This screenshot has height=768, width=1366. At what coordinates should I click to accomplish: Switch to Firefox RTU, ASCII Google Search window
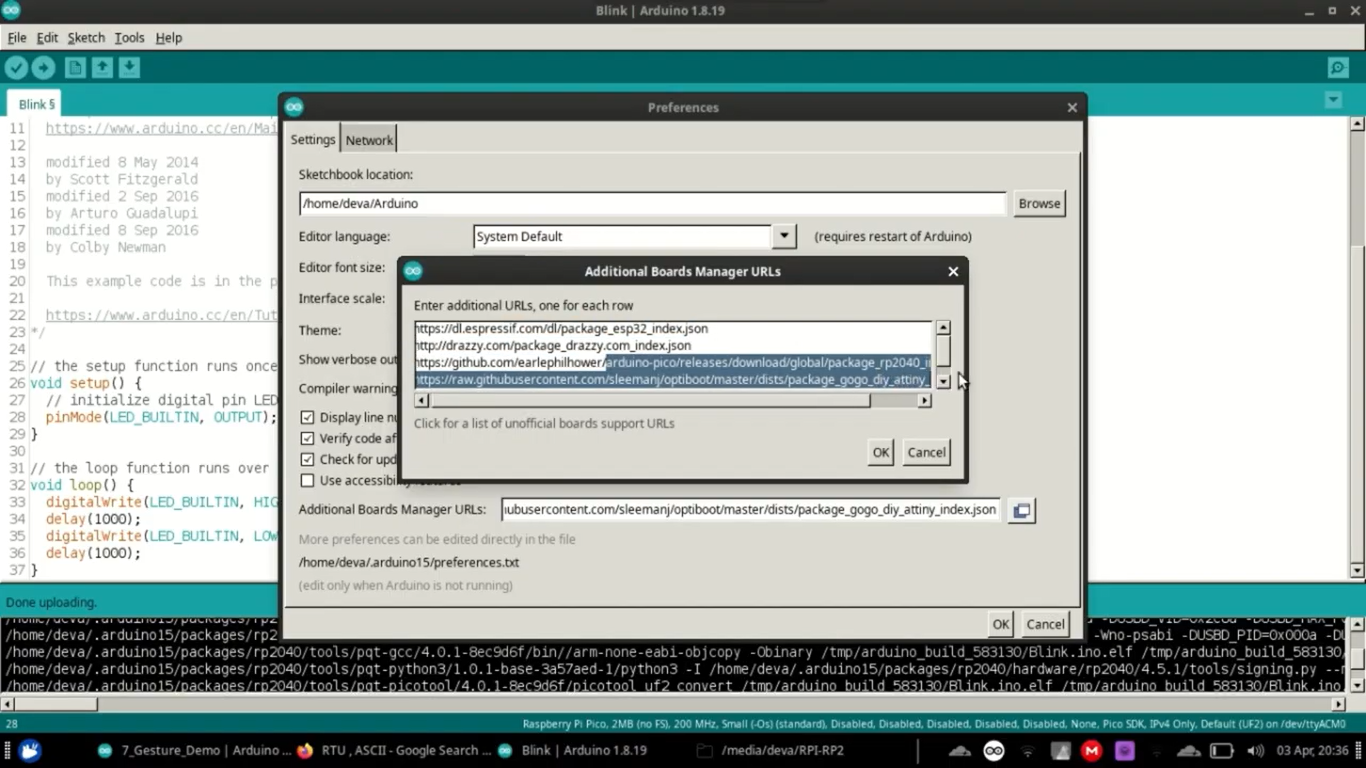[394, 750]
